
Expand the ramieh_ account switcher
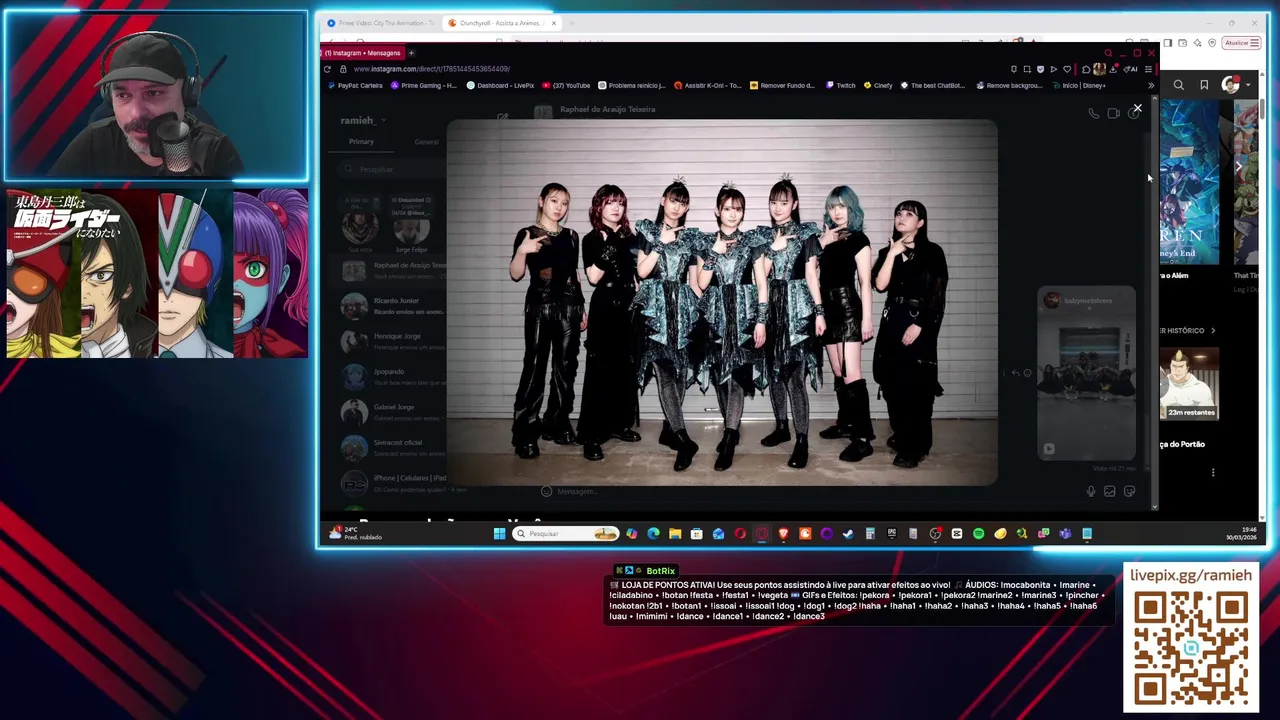click(362, 120)
